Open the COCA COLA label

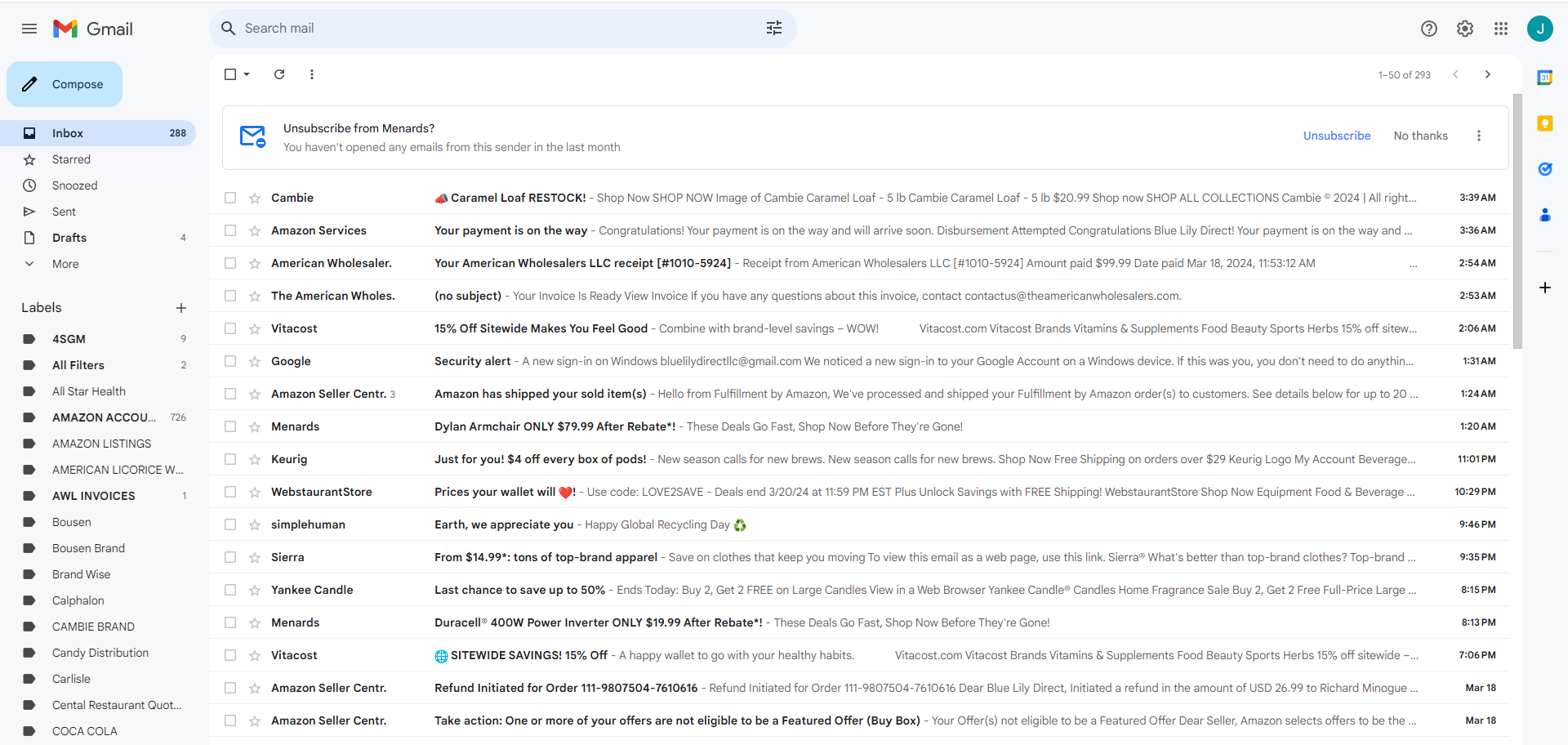click(98, 731)
